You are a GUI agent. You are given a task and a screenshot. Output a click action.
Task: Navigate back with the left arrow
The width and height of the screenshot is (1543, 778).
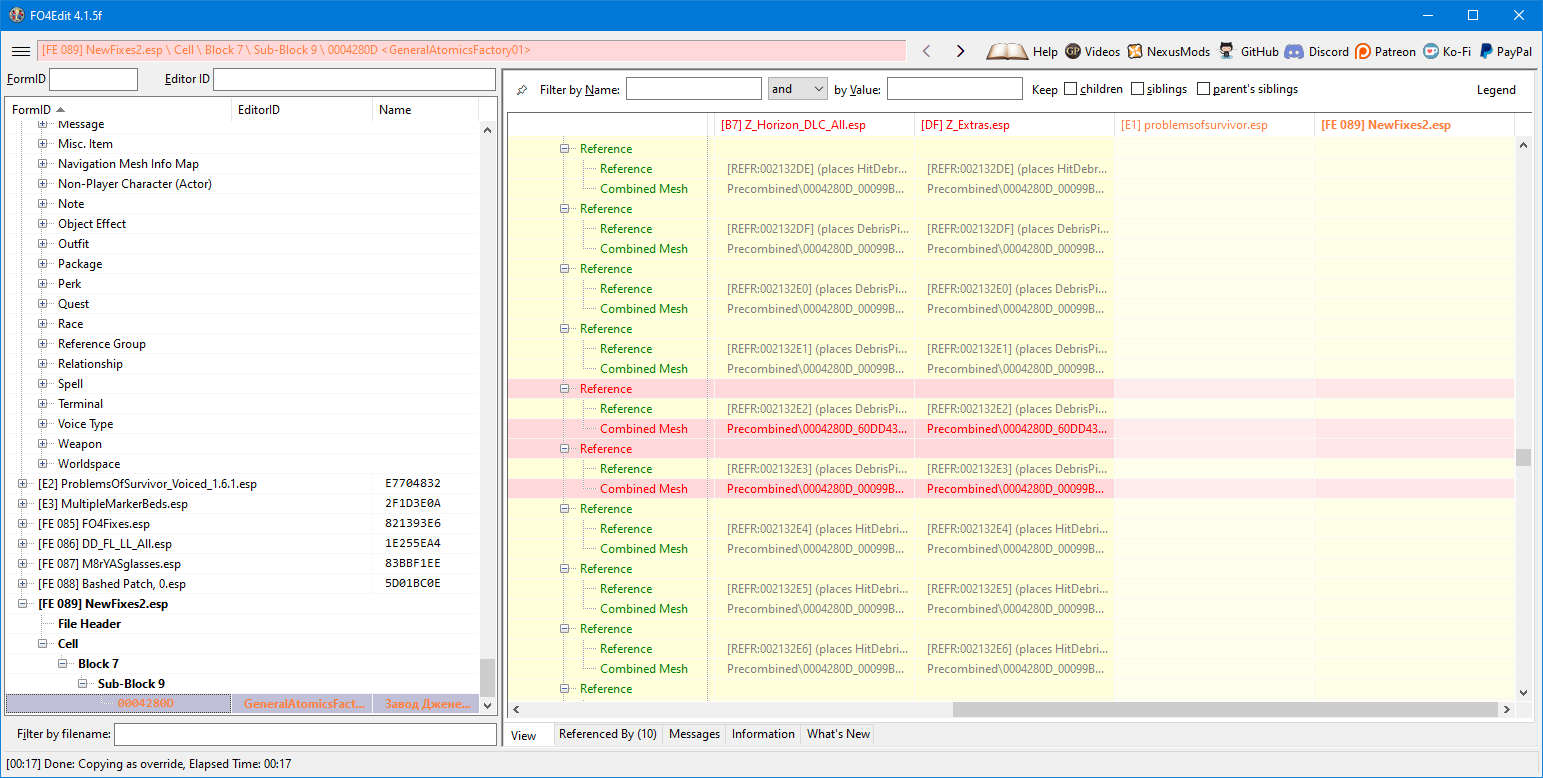927,51
